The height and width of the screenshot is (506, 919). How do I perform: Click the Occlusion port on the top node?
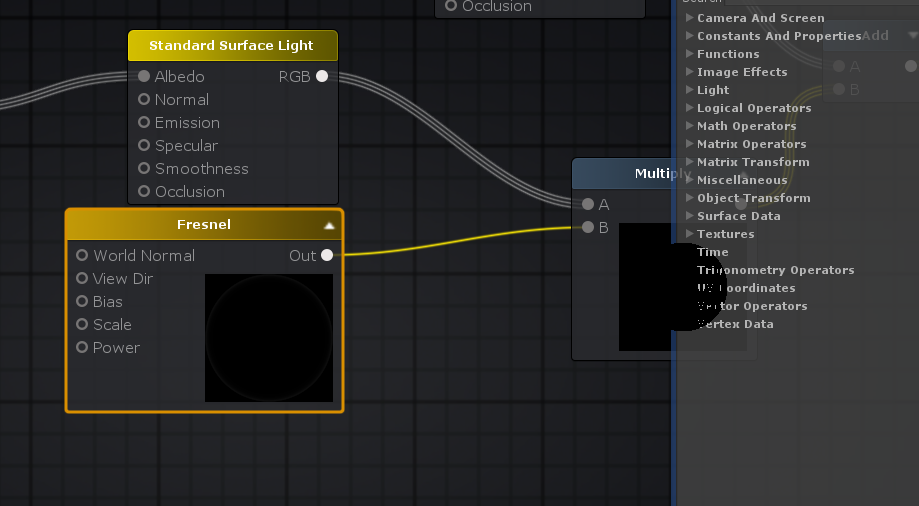coord(451,5)
